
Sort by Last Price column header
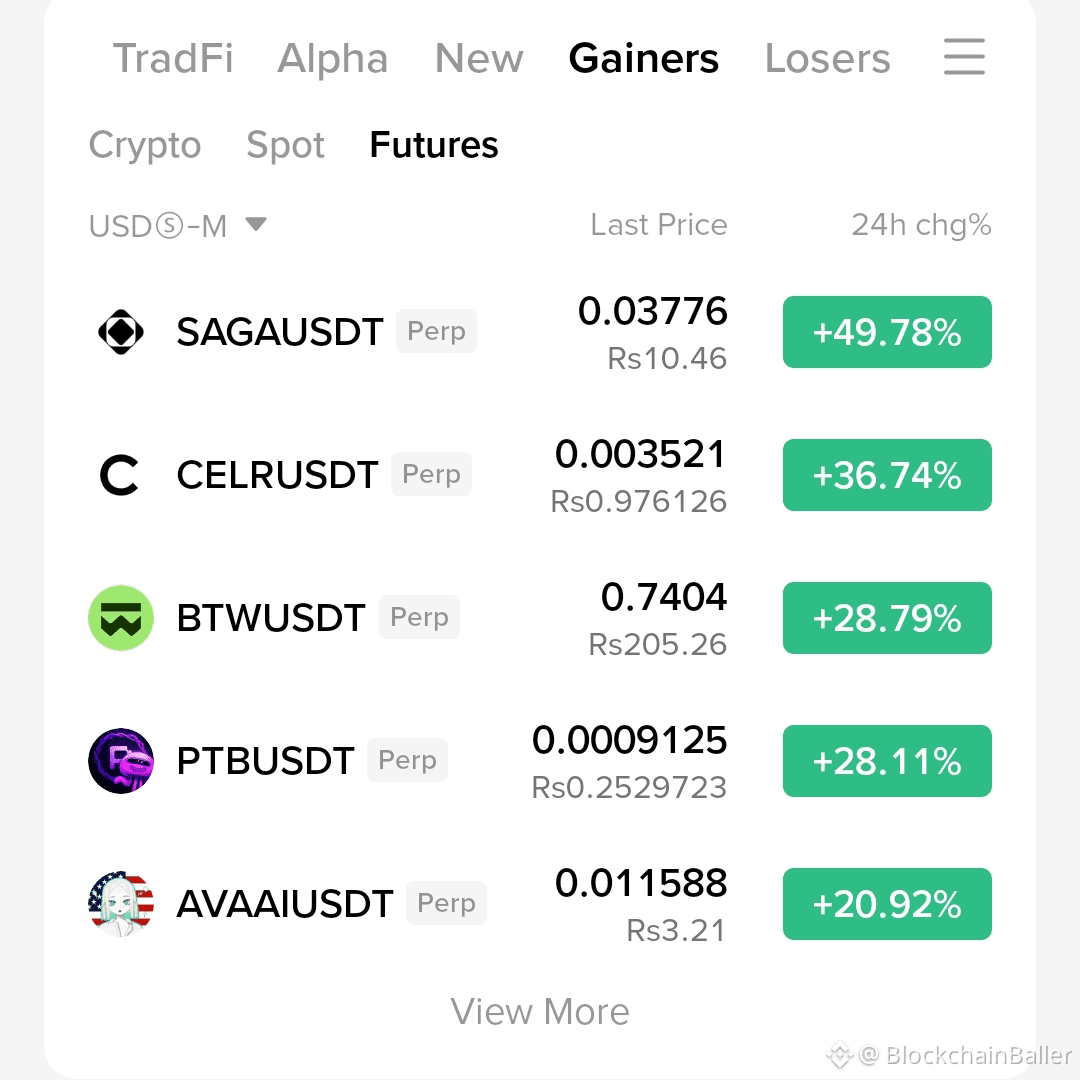658,225
